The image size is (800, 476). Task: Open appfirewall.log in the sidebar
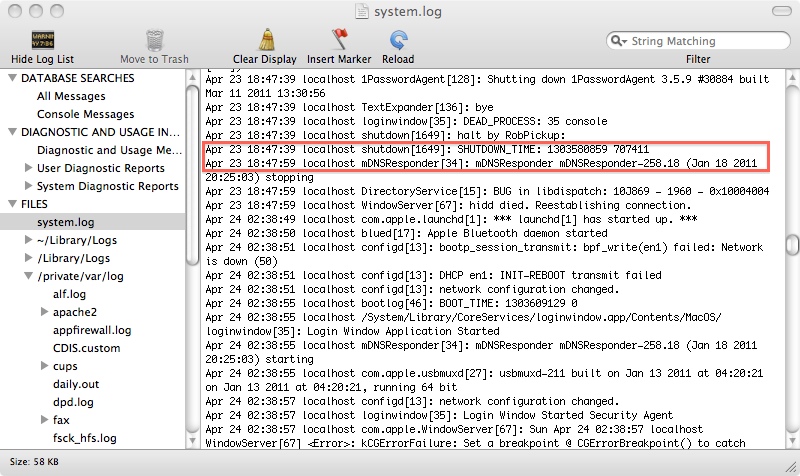[x=92, y=330]
